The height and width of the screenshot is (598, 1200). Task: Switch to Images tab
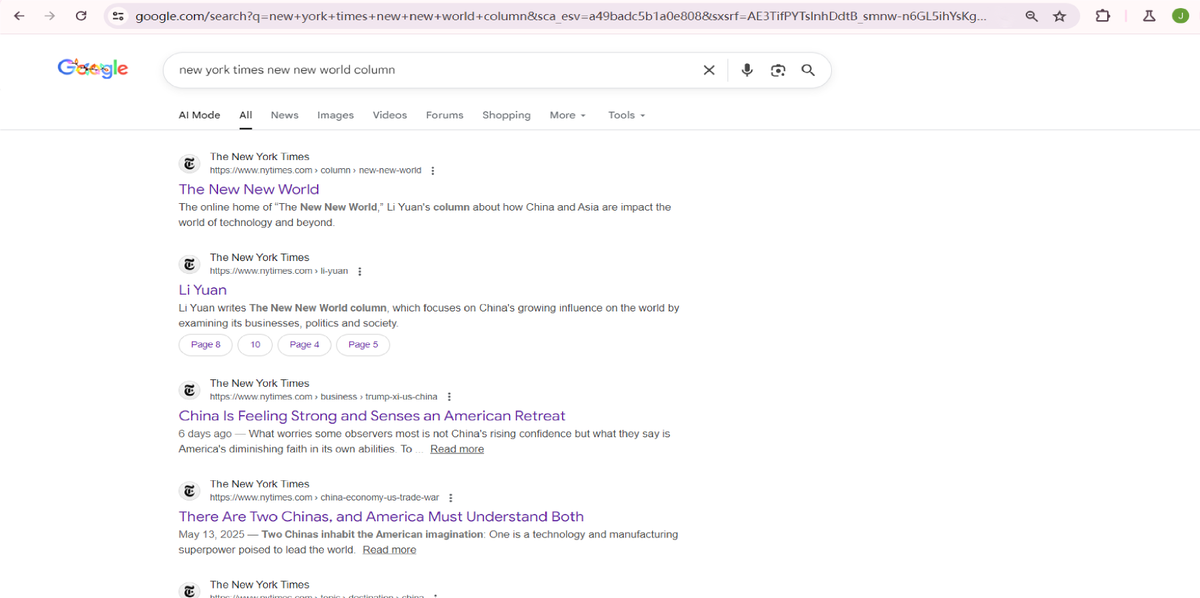(x=335, y=115)
